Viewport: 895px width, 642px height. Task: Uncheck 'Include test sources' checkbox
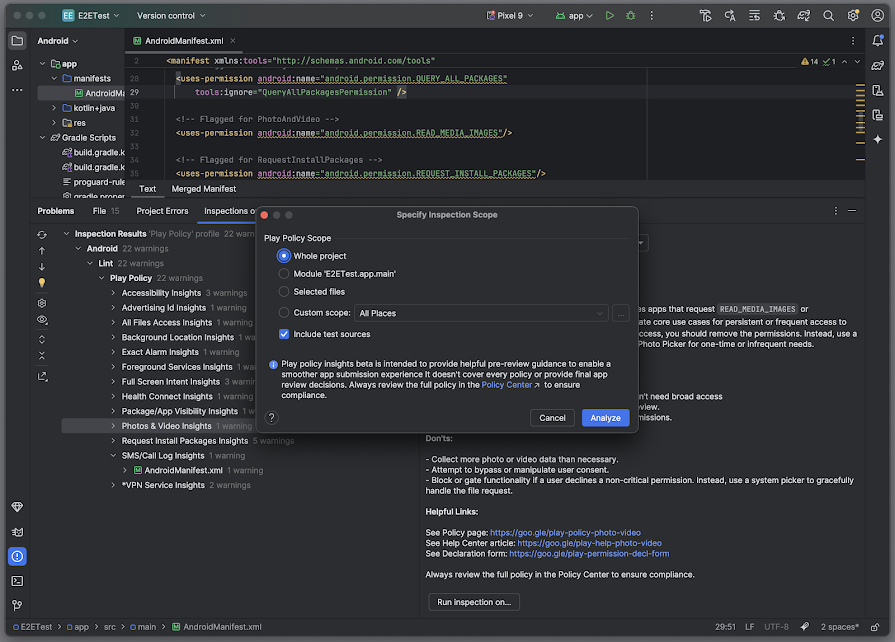click(284, 334)
